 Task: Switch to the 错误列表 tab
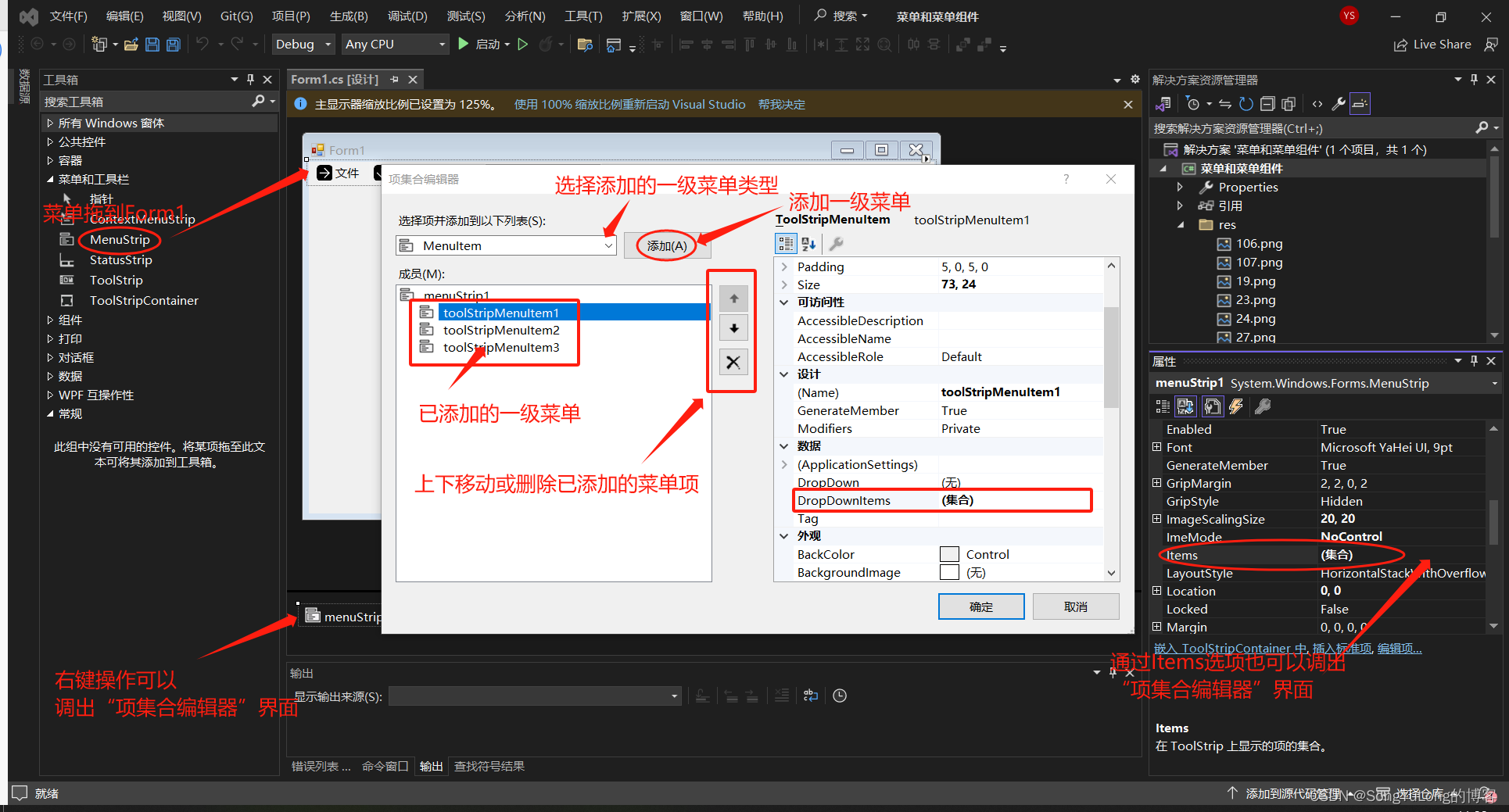[321, 766]
